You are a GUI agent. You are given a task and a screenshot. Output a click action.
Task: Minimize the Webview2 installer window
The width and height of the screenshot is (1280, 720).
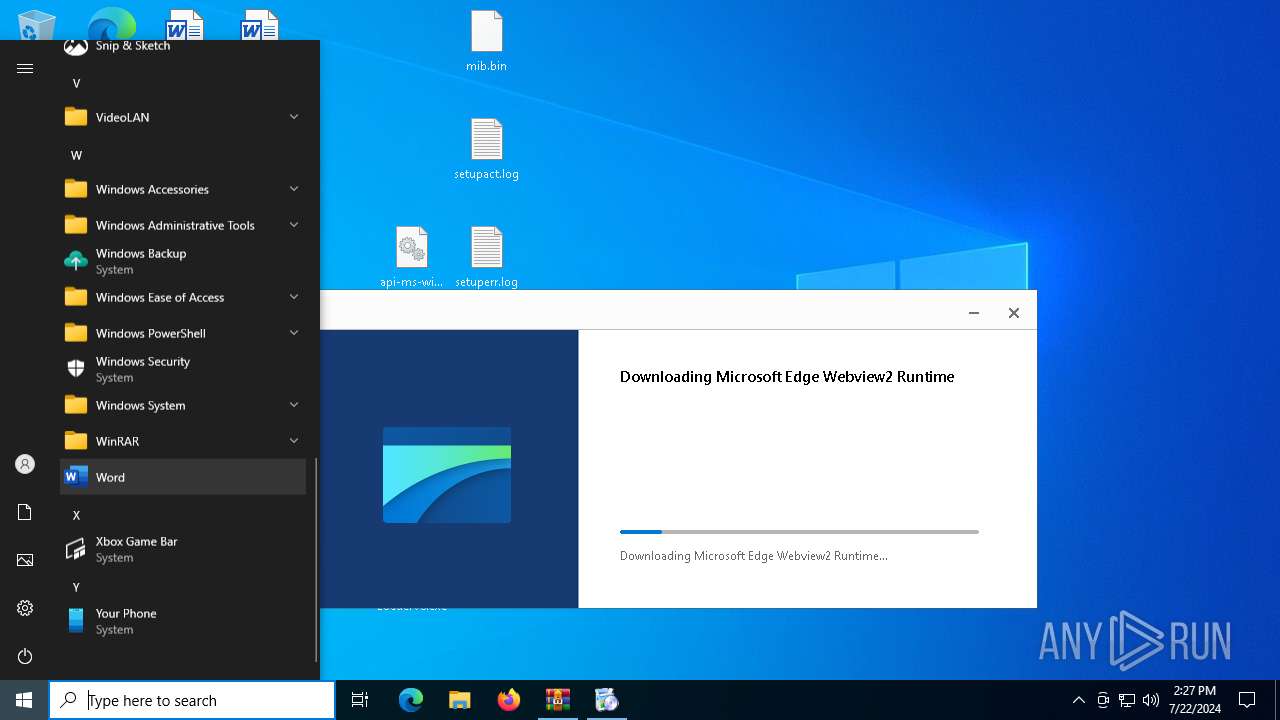(973, 313)
